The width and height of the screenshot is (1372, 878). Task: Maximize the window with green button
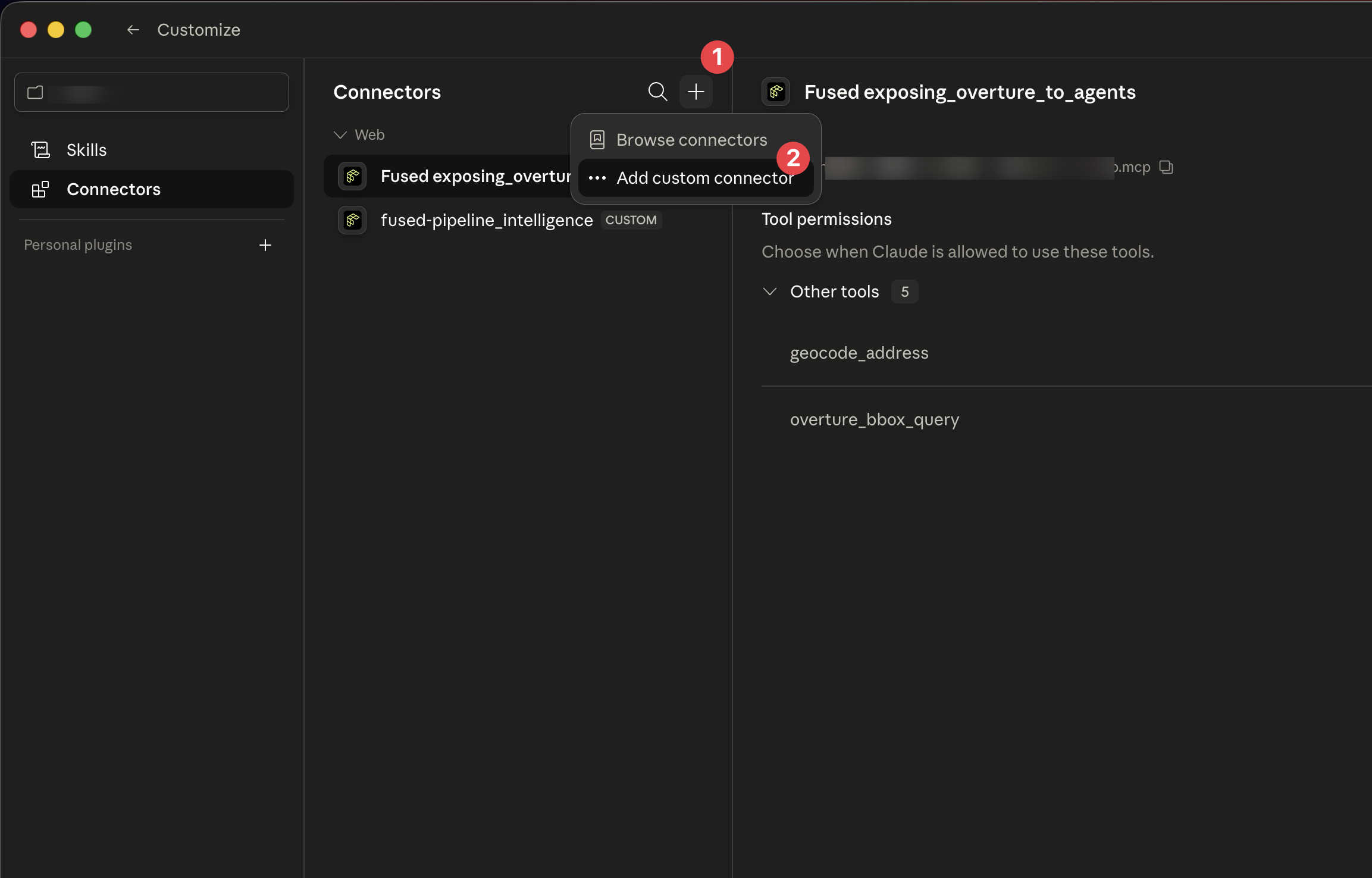pos(83,30)
